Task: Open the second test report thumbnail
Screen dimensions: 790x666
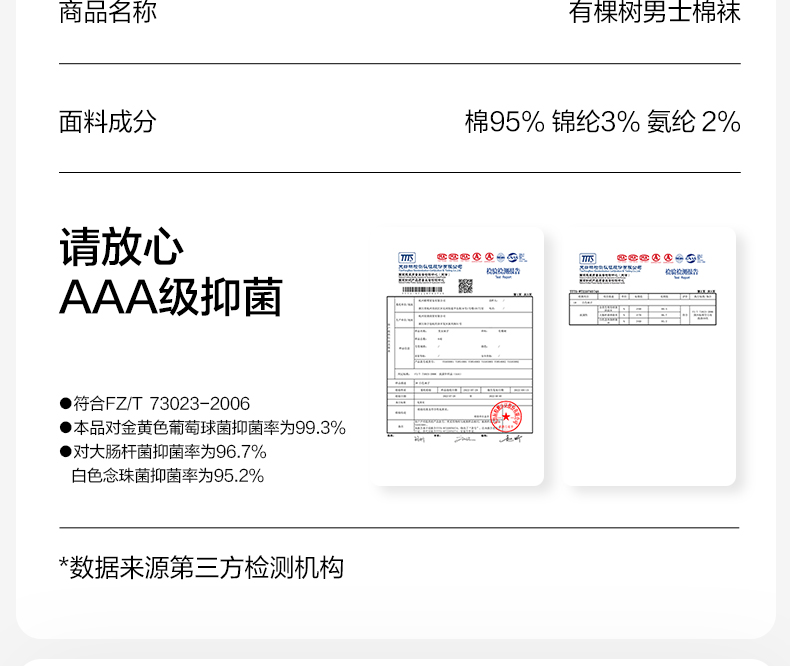Action: pyautogui.click(x=651, y=356)
